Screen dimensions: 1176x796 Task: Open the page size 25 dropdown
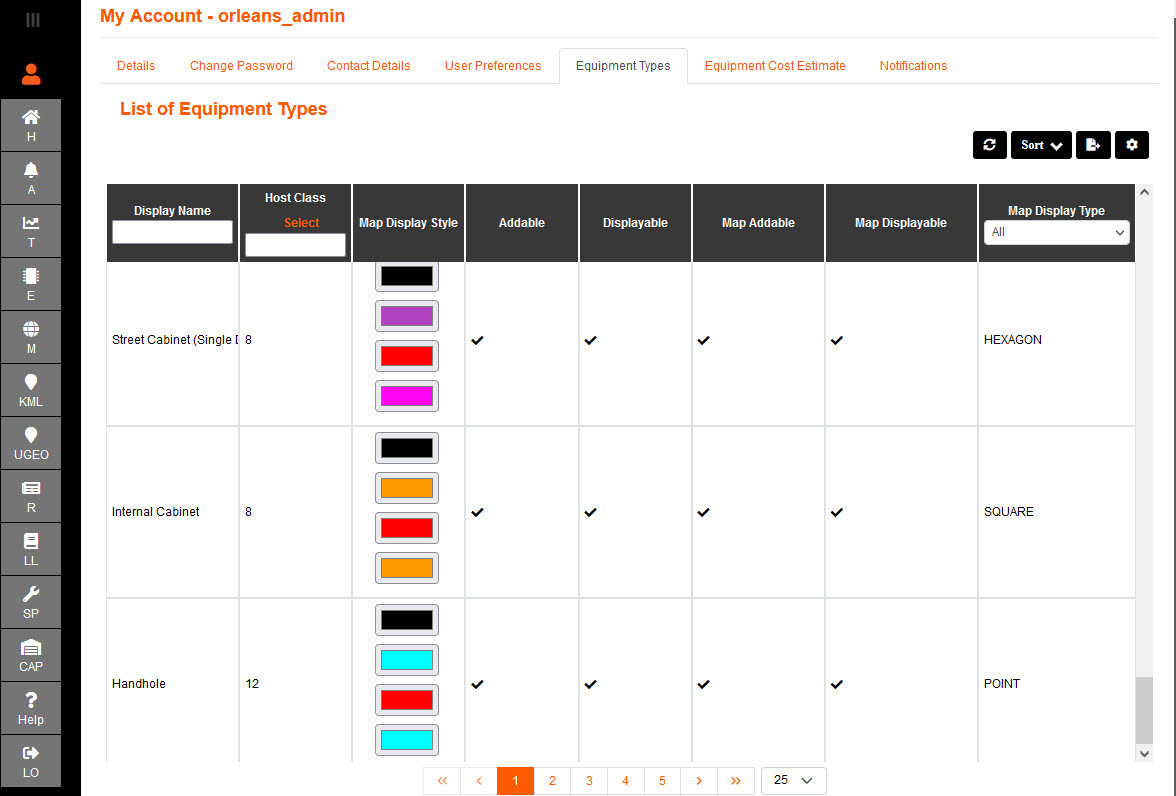point(793,780)
